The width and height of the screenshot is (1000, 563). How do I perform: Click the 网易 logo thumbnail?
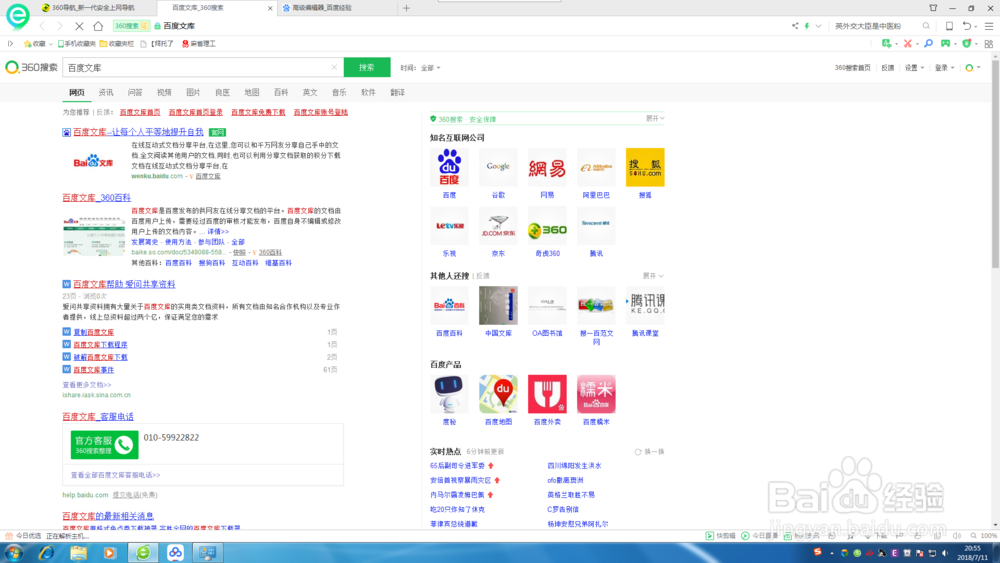pyautogui.click(x=547, y=167)
